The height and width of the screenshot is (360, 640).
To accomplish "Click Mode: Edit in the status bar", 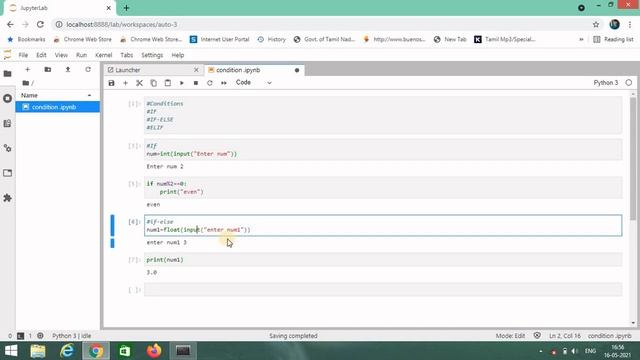I will tap(510, 336).
